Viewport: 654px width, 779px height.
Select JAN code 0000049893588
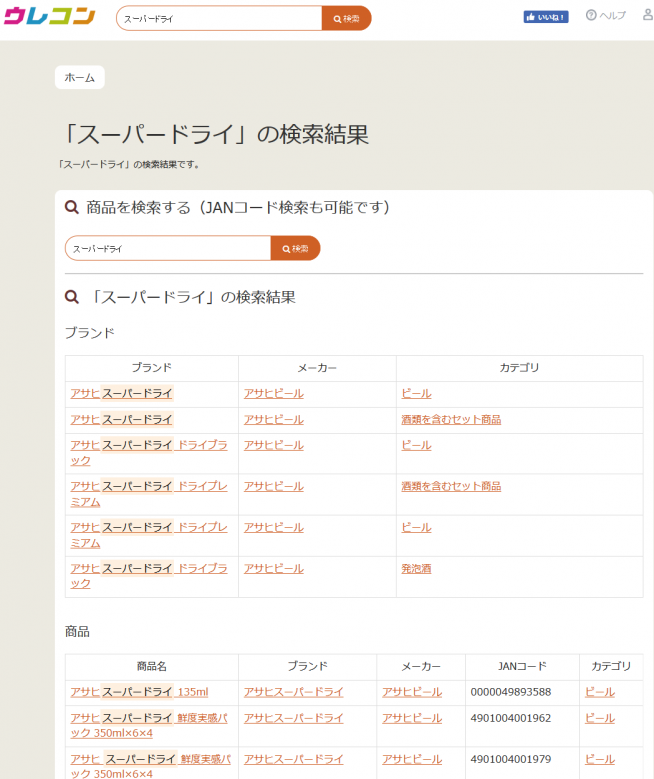[511, 692]
